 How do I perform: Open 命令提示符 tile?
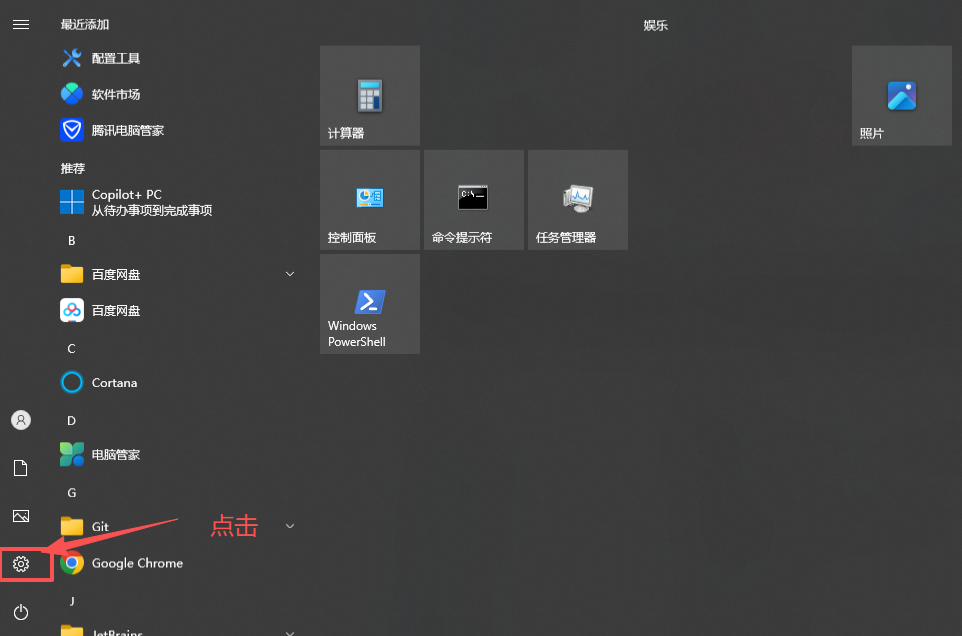473,199
